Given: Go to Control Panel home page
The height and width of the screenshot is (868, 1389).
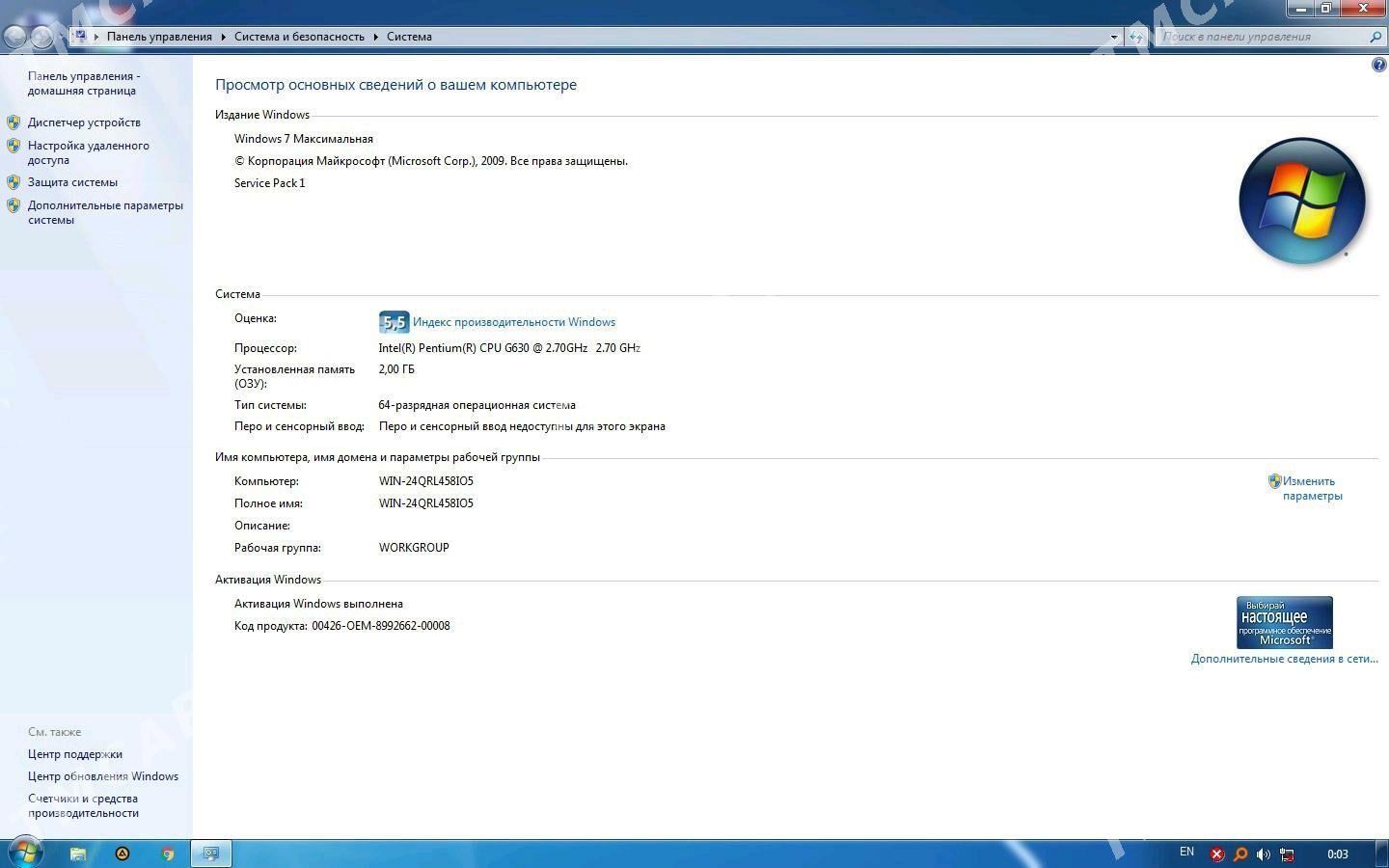Looking at the screenshot, I should point(84,83).
